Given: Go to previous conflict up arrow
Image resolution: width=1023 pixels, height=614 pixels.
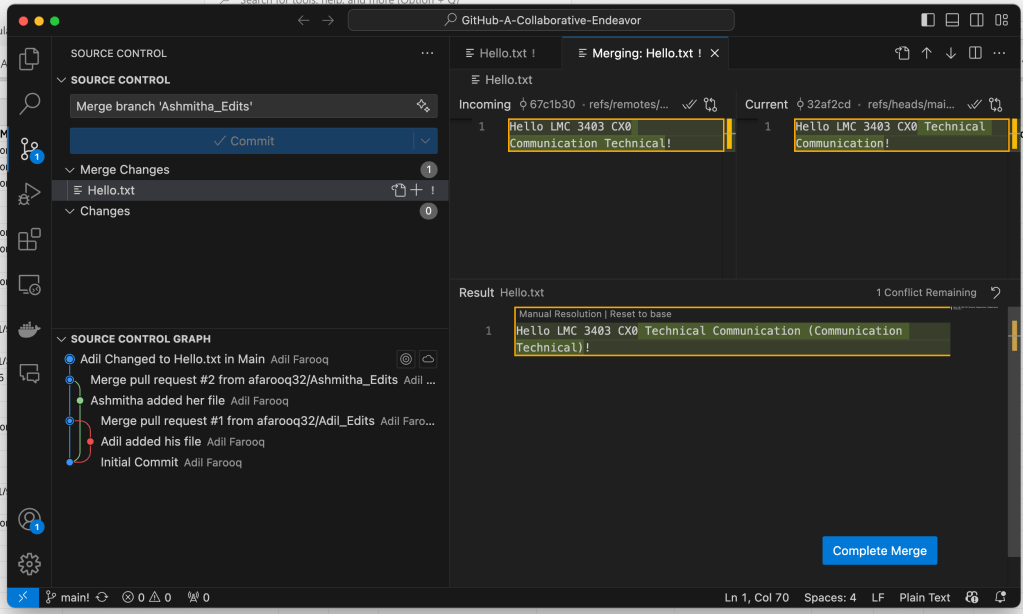Looking at the screenshot, I should click(x=926, y=53).
